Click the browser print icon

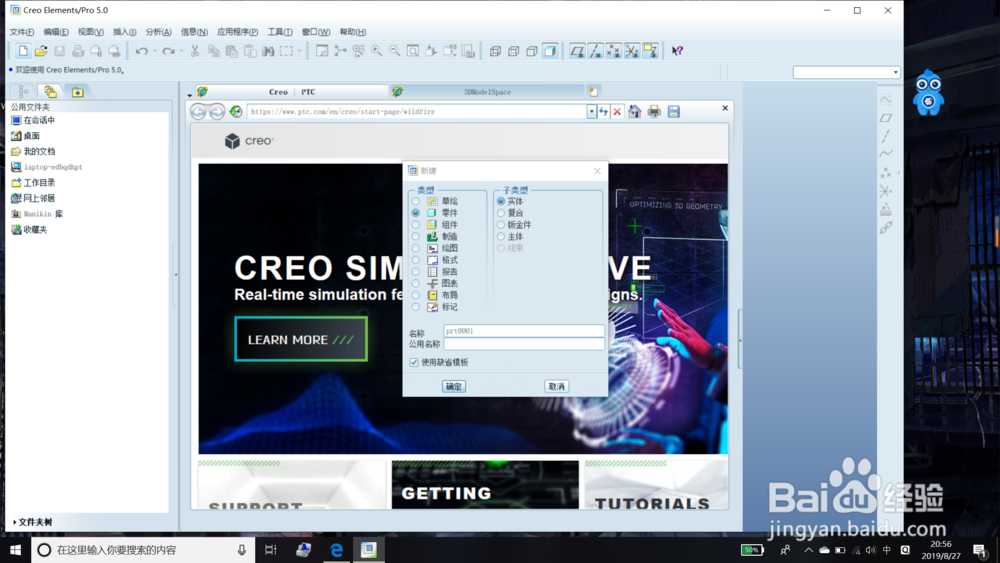coord(654,112)
